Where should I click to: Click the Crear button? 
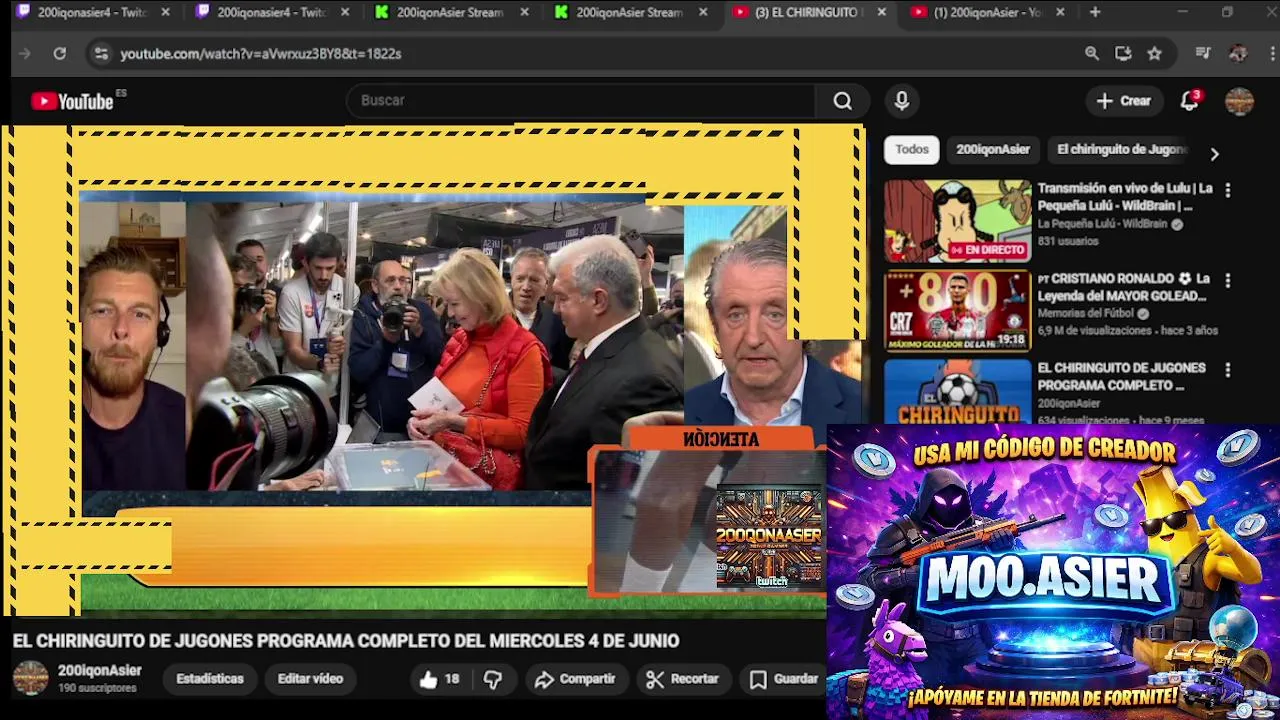[x=1124, y=101]
